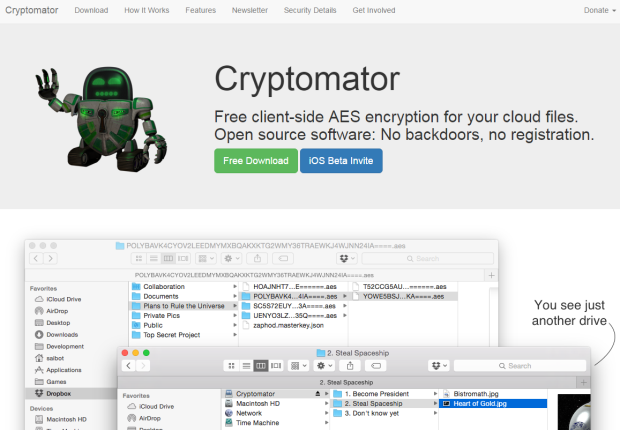Open Get Involved nav link

coord(374,10)
